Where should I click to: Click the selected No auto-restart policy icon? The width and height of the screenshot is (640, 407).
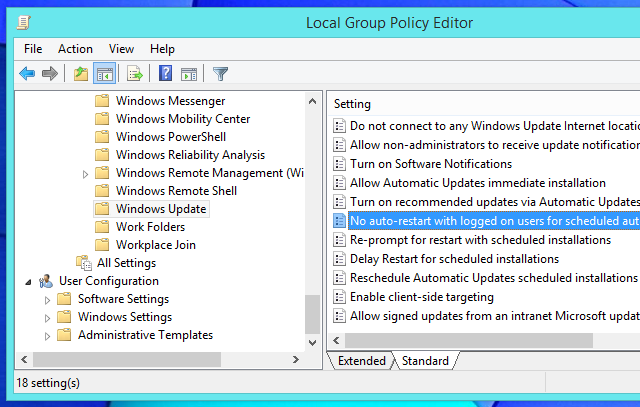pos(339,221)
